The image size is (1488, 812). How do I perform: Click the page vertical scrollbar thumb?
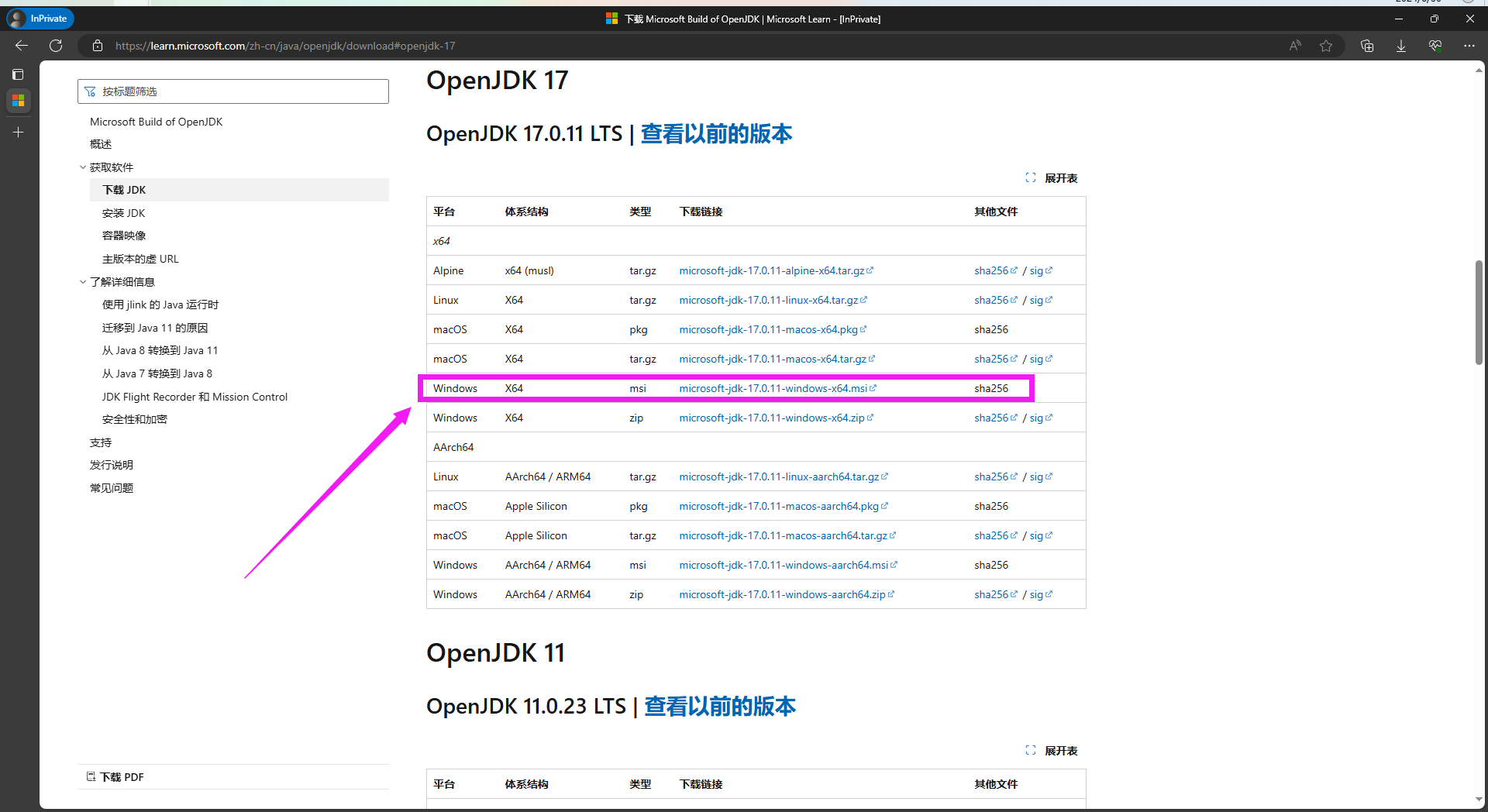click(x=1479, y=312)
